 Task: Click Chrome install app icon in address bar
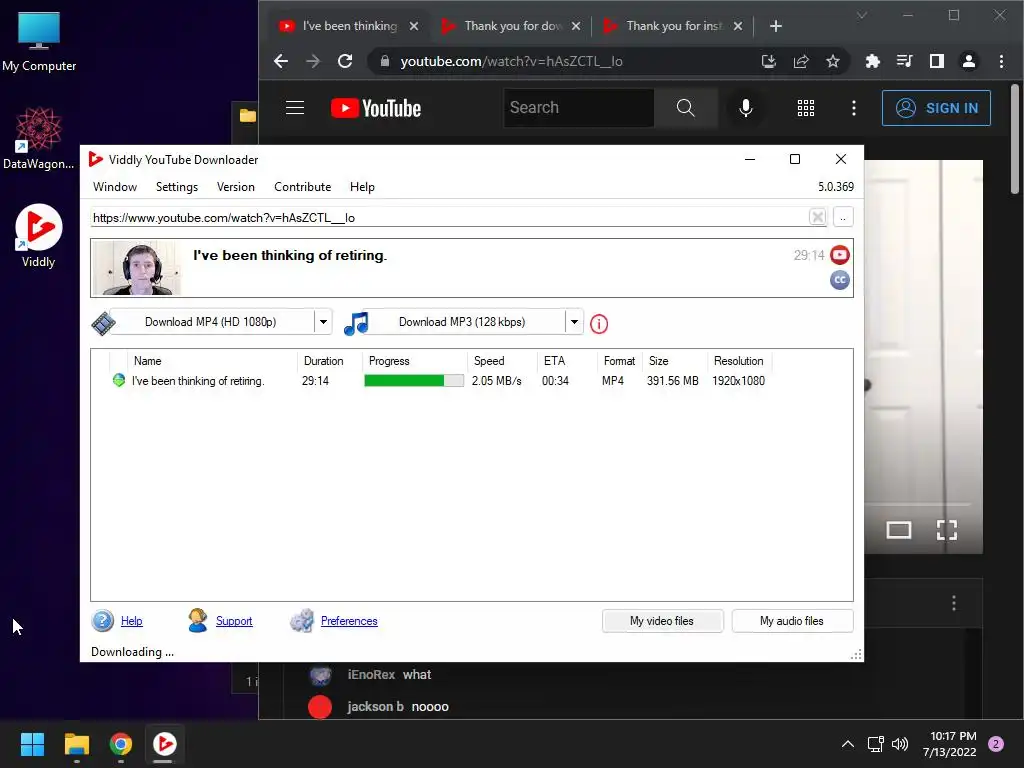769,61
